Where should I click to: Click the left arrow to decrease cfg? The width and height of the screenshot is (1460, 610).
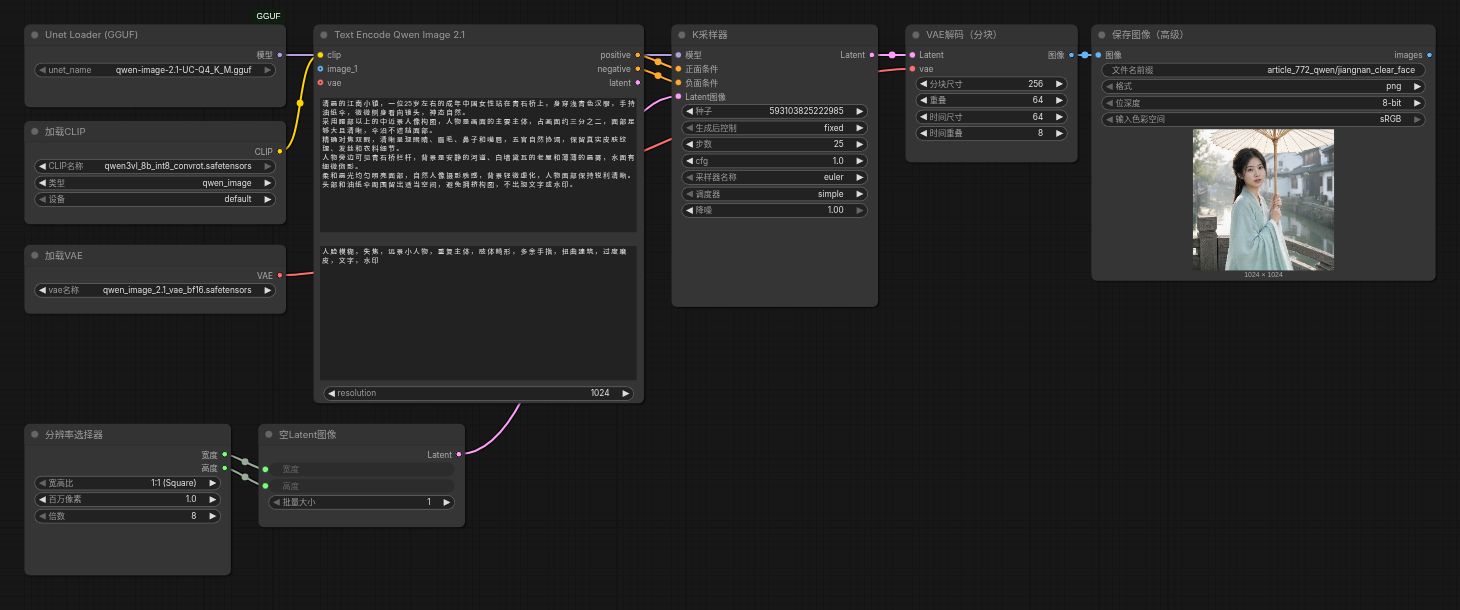pos(689,161)
